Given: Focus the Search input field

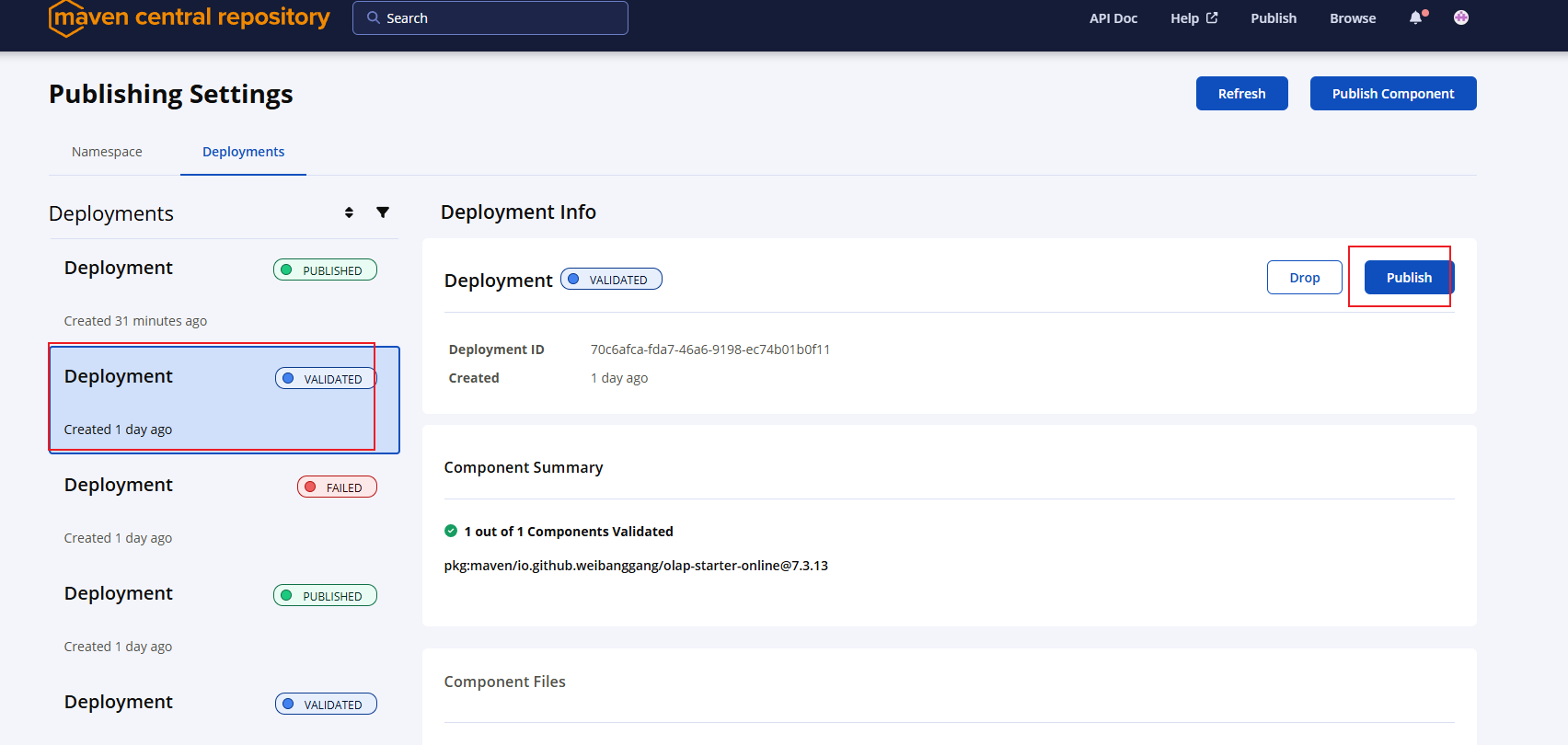Looking at the screenshot, I should coord(490,17).
